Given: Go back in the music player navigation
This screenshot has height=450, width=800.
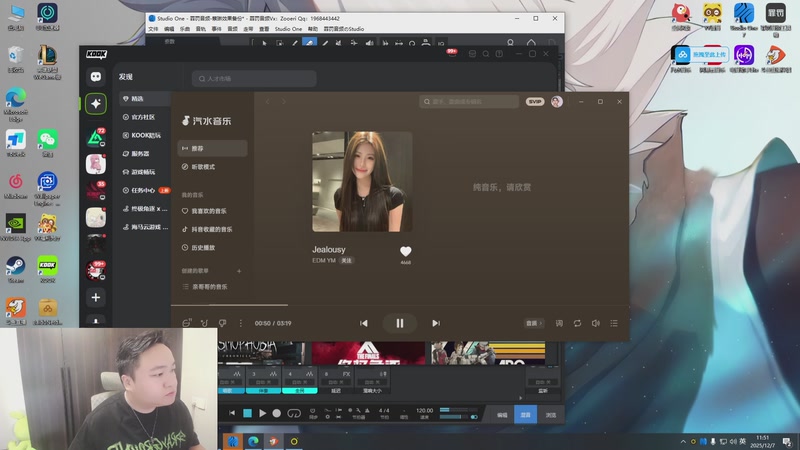Looking at the screenshot, I should (x=267, y=102).
